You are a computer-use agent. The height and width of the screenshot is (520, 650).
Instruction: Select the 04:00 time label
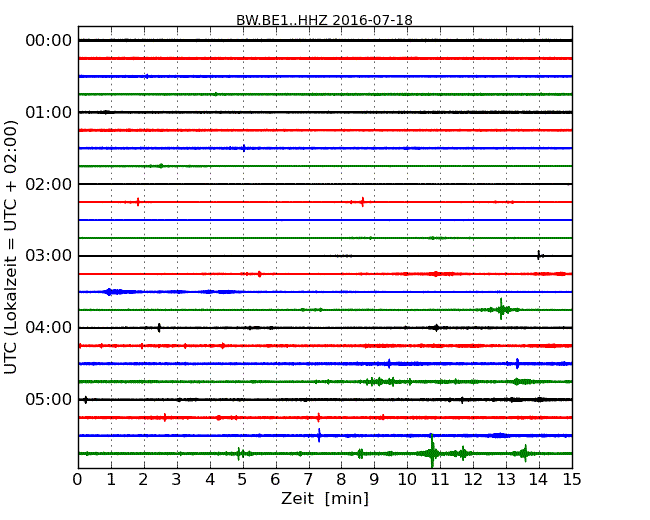(x=49, y=327)
